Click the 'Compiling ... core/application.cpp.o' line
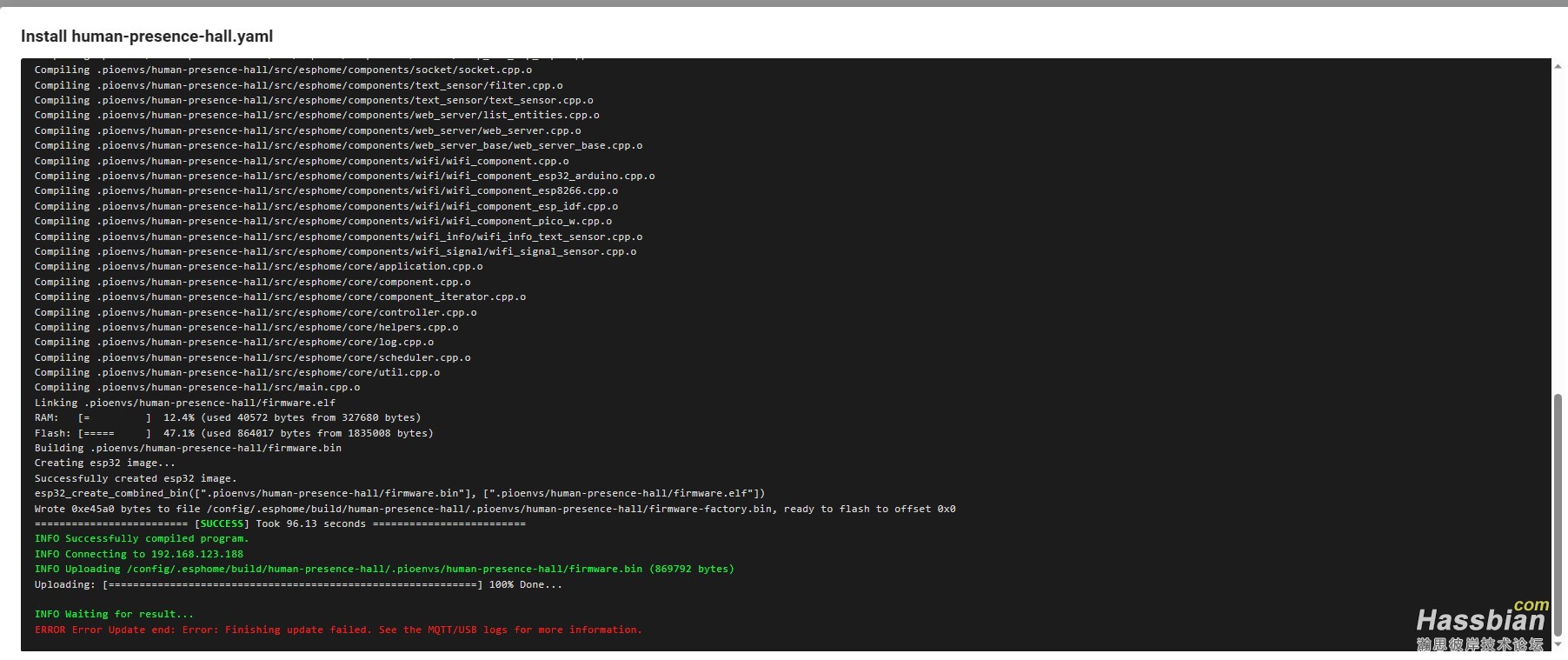Screen dimensions: 1568x660 259,266
